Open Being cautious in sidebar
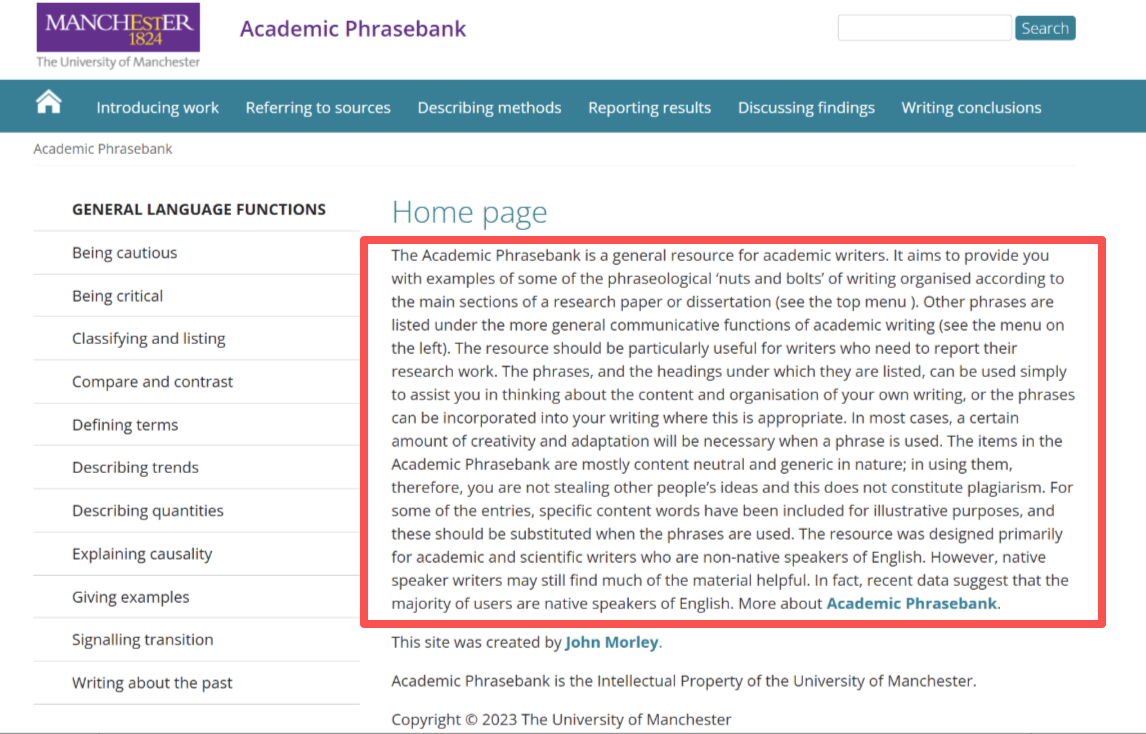1146x734 pixels. pyautogui.click(x=124, y=253)
